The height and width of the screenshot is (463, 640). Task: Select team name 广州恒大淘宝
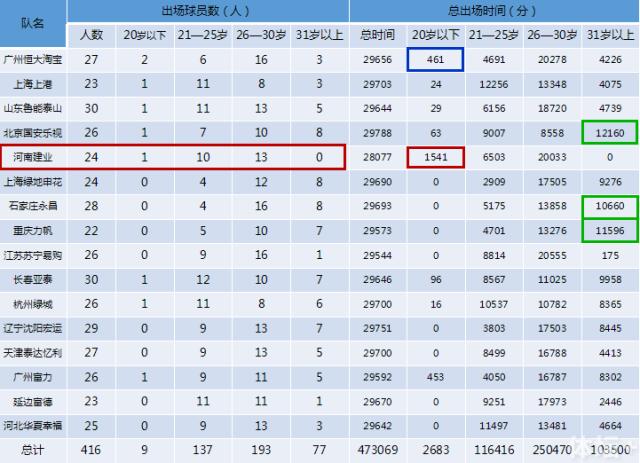33,60
